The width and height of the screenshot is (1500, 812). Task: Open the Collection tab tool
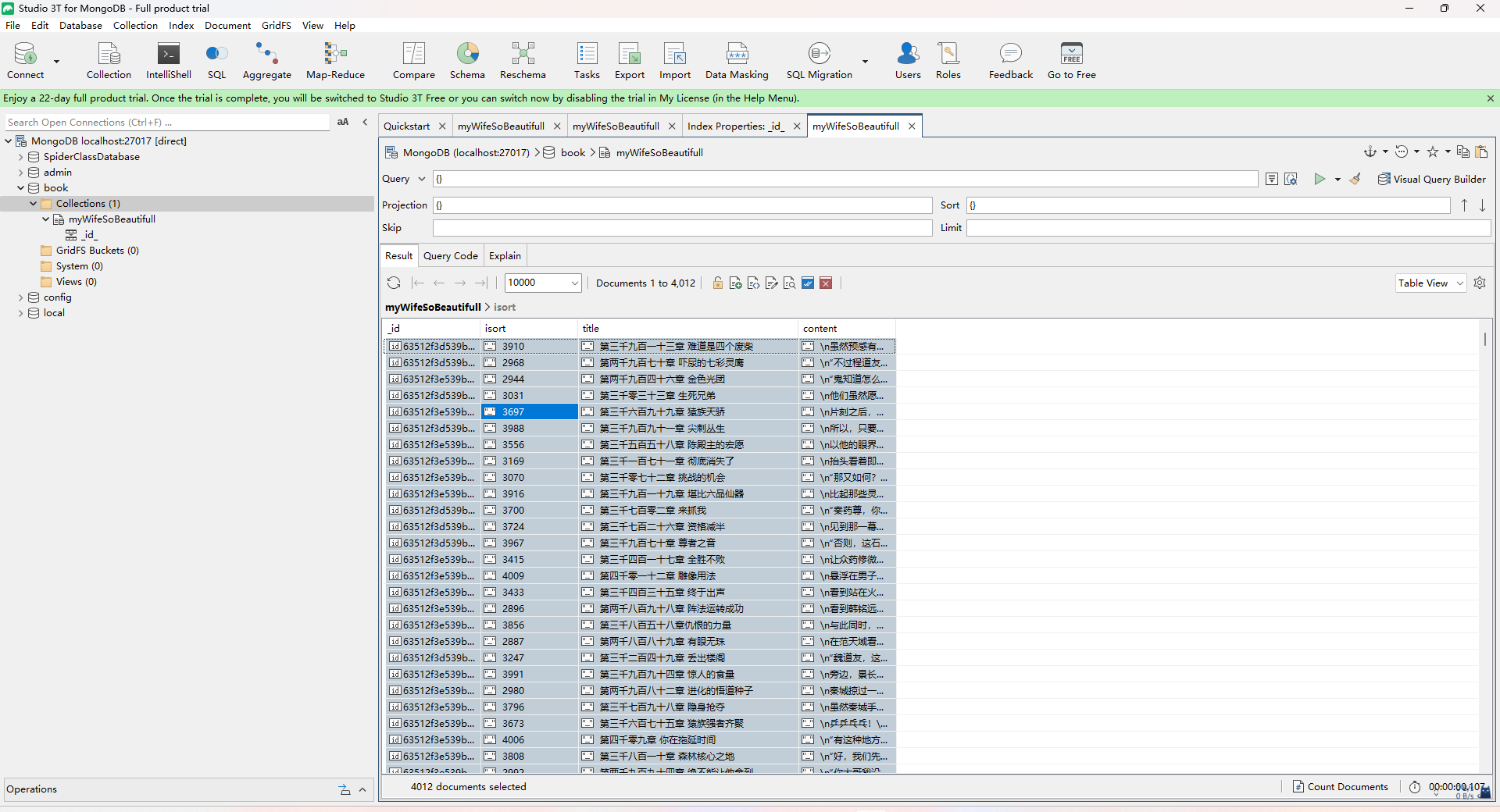point(109,61)
